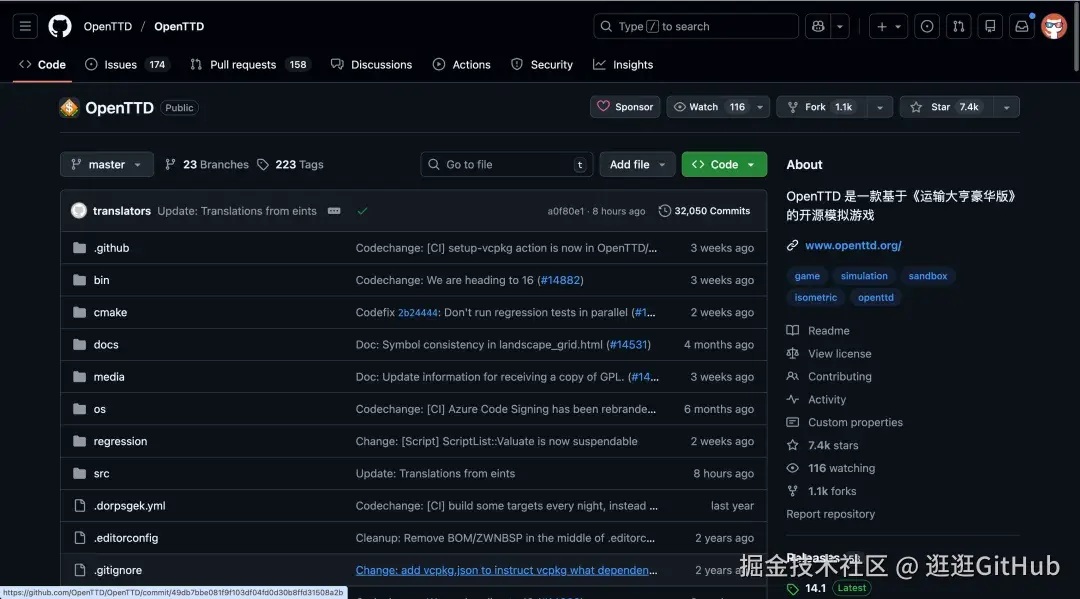
Task: Open the hamburger navigation menu
Action: 25,26
